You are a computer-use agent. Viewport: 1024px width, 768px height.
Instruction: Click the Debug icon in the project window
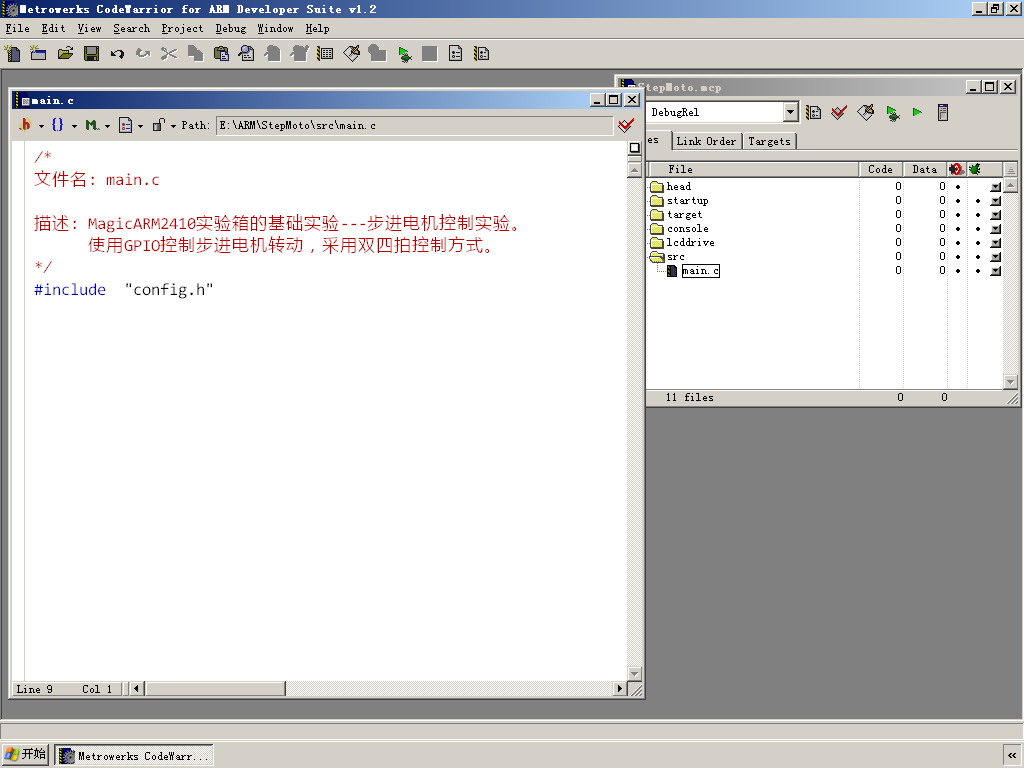tap(893, 113)
